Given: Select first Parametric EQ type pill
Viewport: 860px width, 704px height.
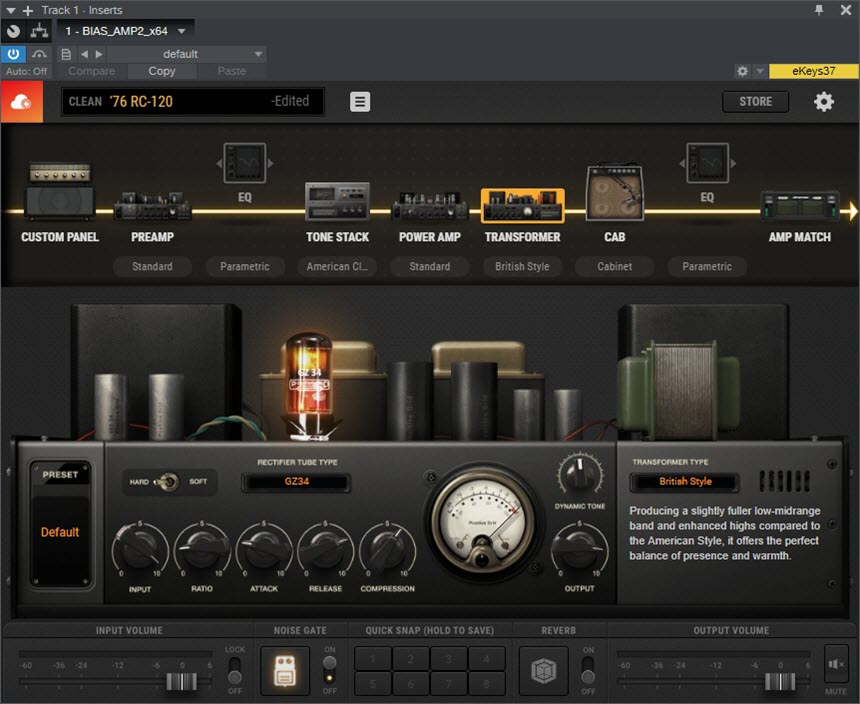Looking at the screenshot, I should click(245, 266).
